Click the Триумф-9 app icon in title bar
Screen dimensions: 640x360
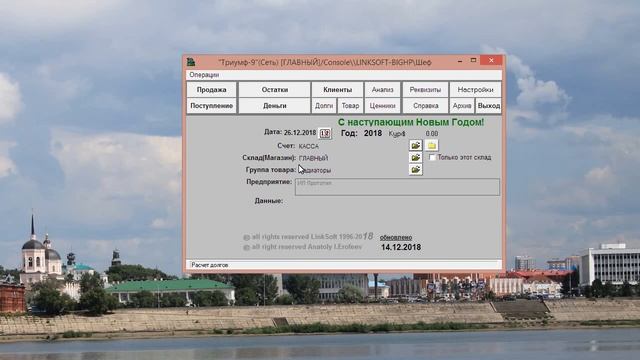[x=191, y=62]
